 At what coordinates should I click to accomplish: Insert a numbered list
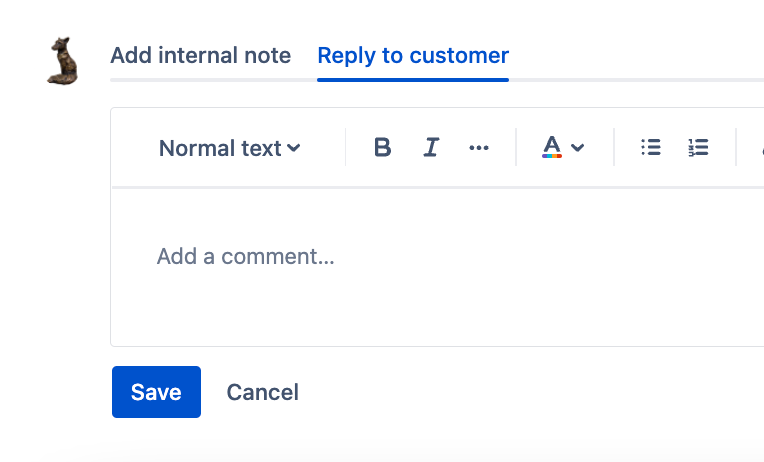pyautogui.click(x=698, y=147)
